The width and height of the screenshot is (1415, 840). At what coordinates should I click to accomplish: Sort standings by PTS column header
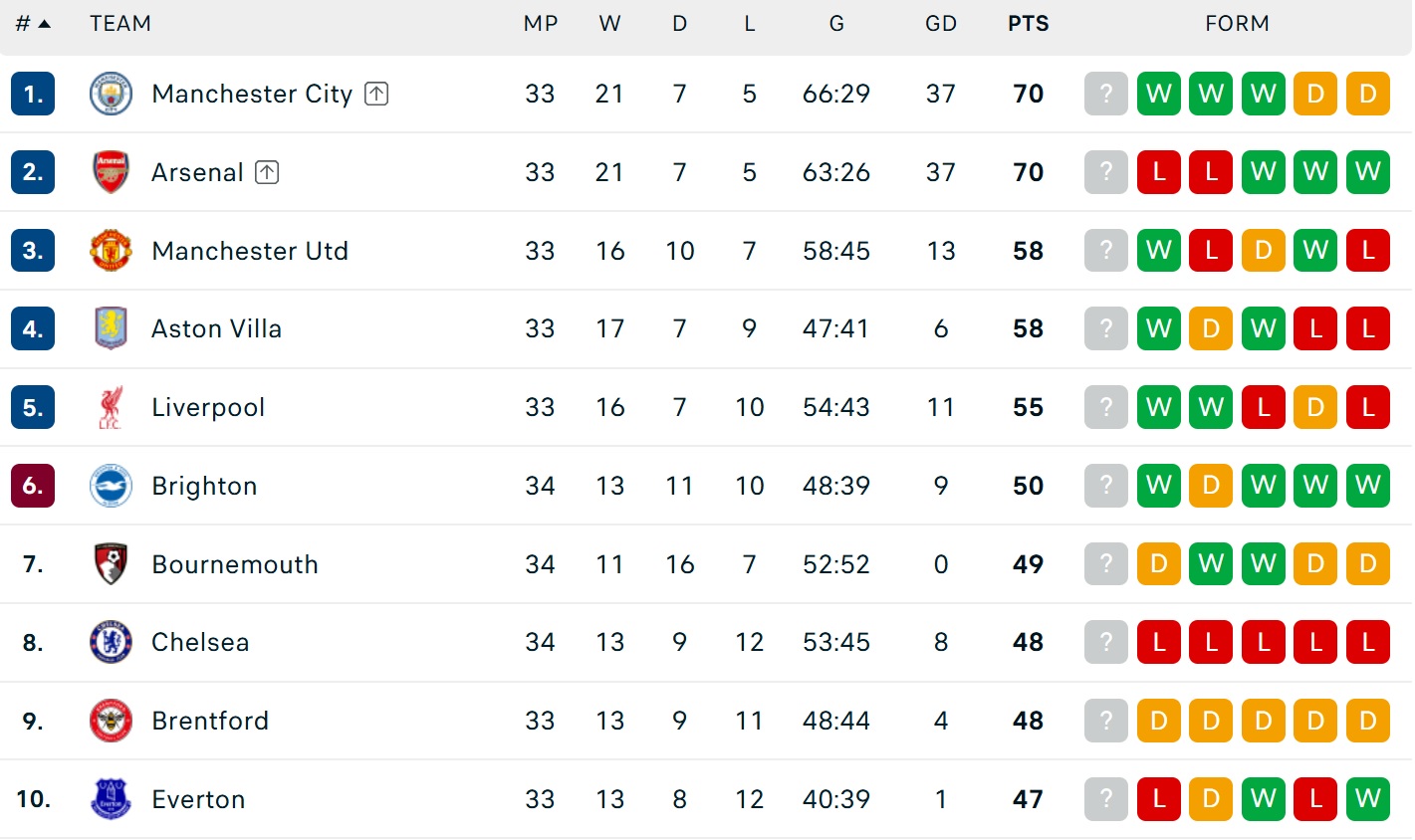(1028, 24)
